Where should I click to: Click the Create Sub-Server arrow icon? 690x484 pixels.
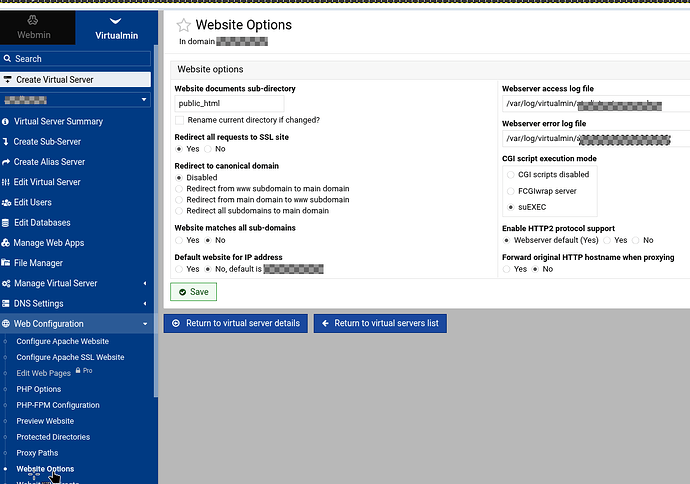click(x=5, y=142)
